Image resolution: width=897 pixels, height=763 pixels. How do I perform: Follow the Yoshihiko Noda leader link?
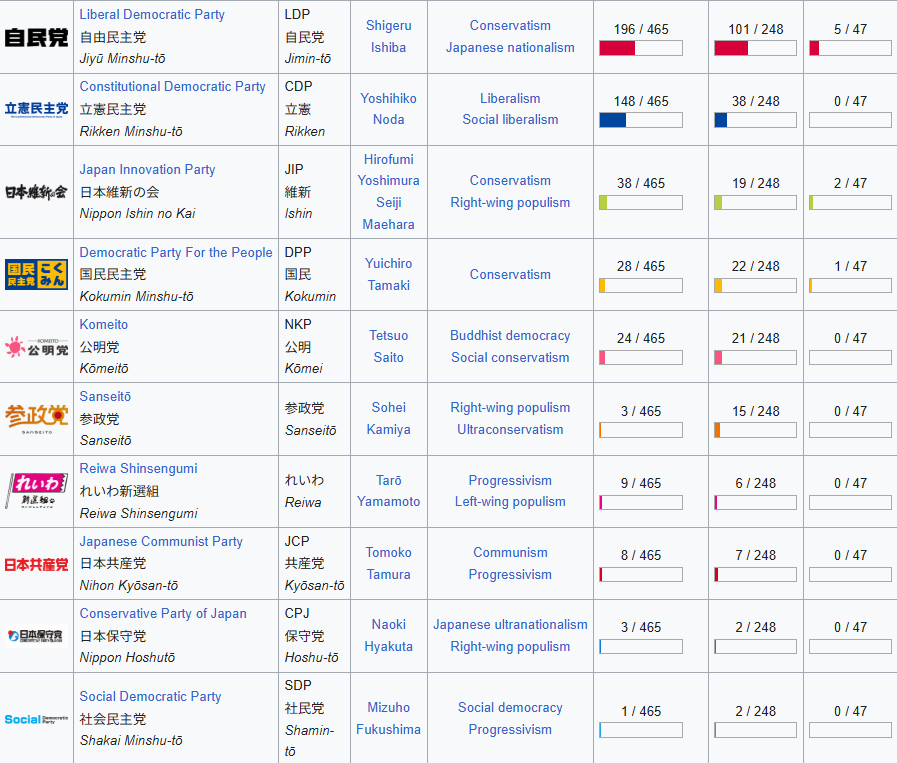coord(388,109)
